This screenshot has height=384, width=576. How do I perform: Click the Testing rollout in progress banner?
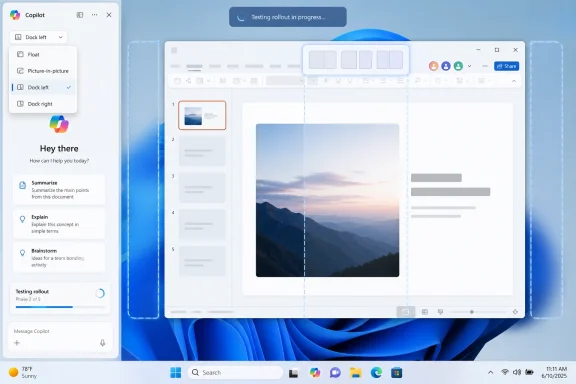288,17
